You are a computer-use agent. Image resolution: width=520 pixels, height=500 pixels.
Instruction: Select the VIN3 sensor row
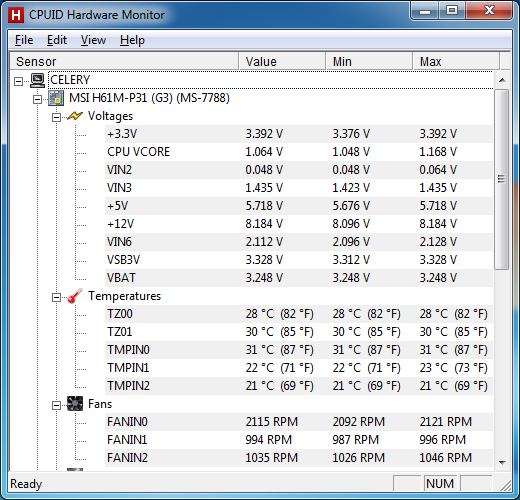299,188
